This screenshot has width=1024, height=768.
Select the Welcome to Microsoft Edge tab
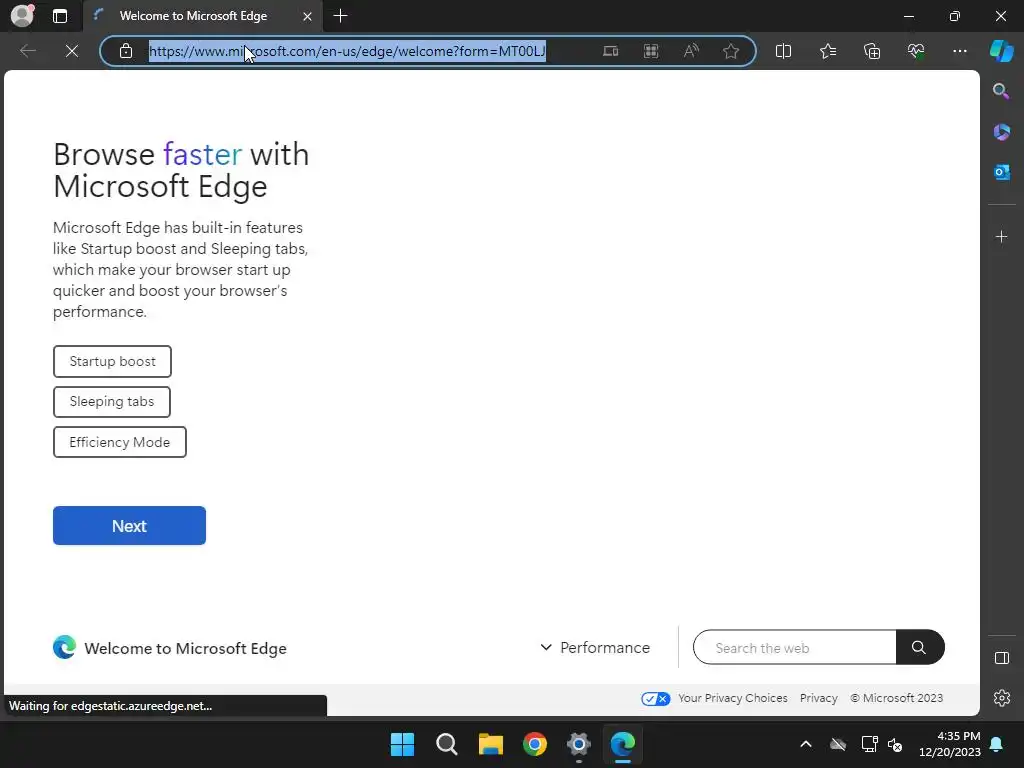click(202, 16)
